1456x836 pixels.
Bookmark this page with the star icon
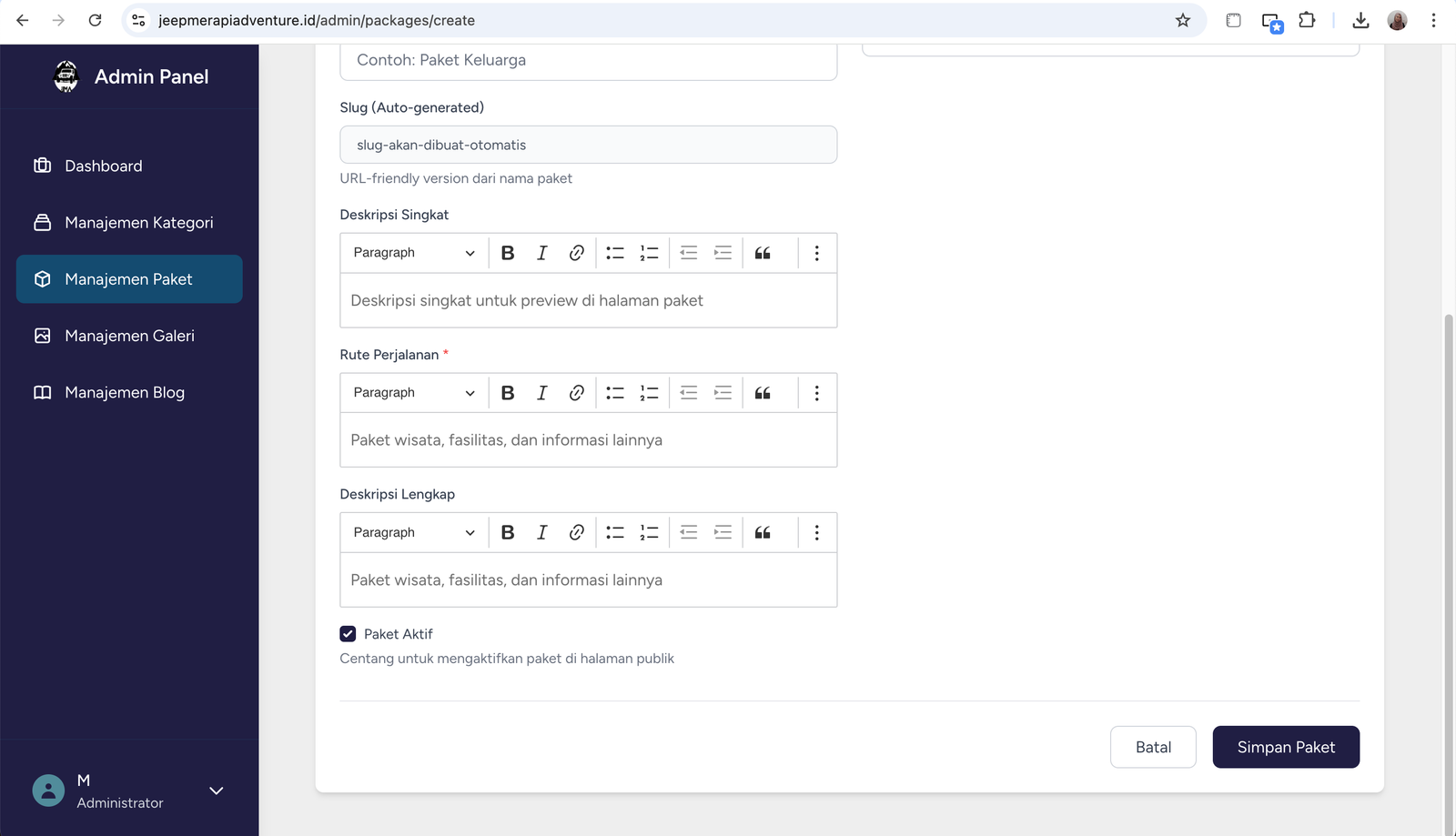click(1182, 20)
